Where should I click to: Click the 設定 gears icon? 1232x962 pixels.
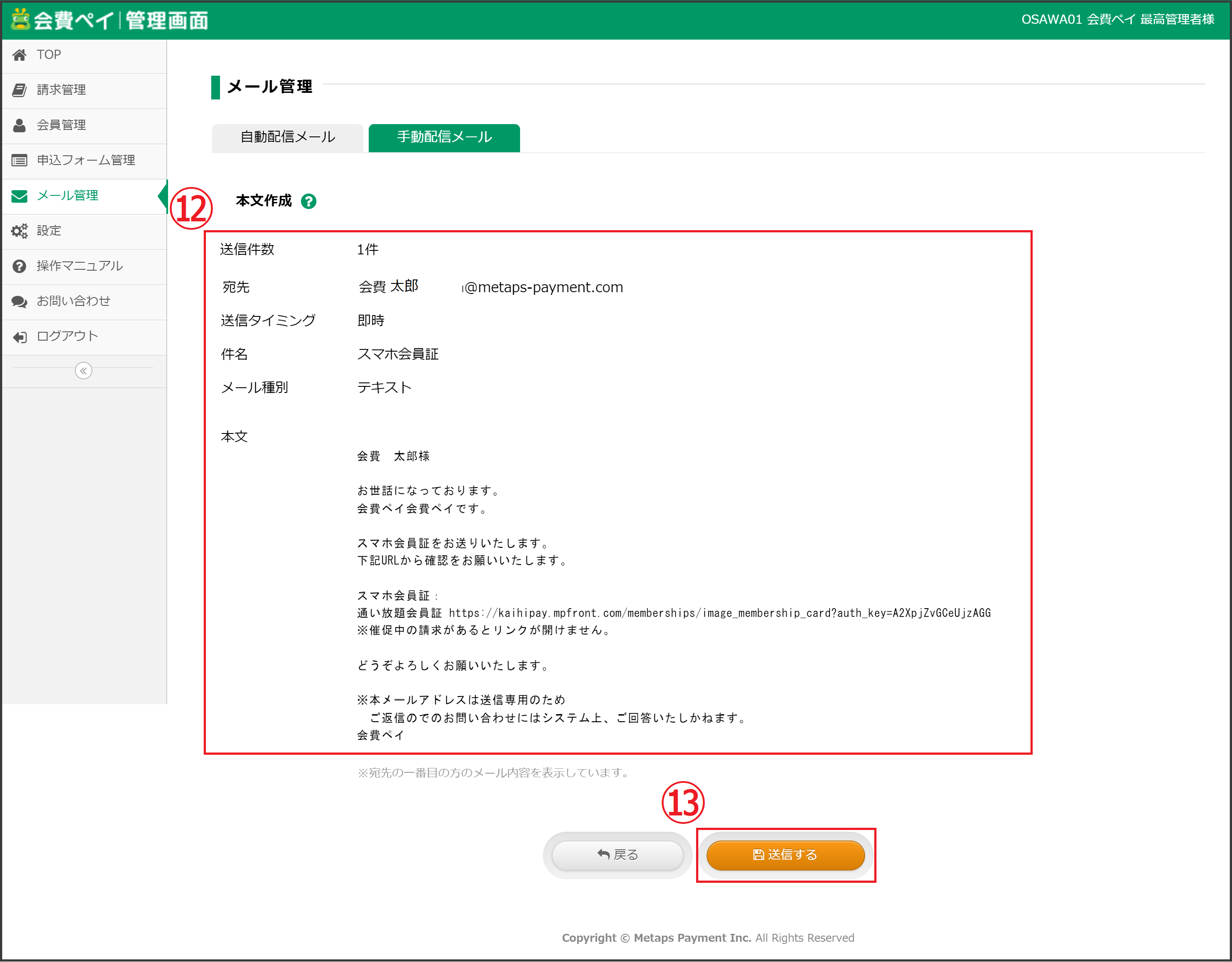(x=19, y=231)
